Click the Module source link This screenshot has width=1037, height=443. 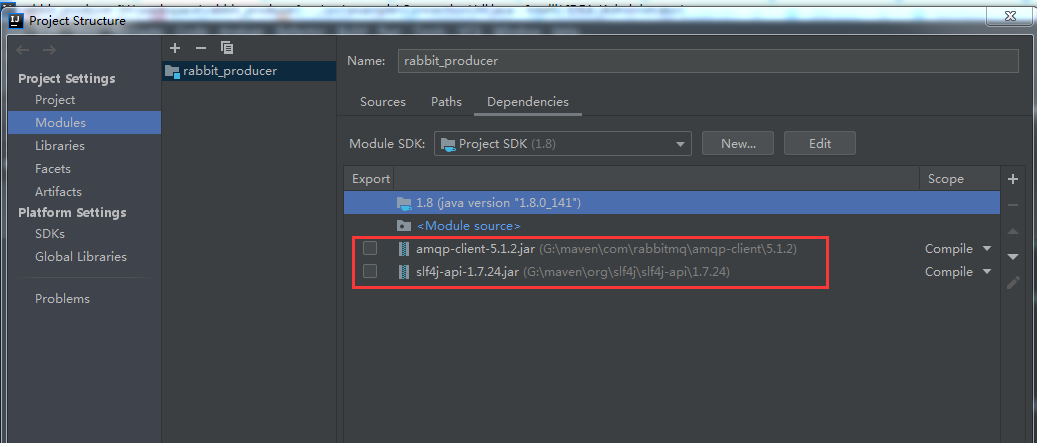tap(468, 225)
